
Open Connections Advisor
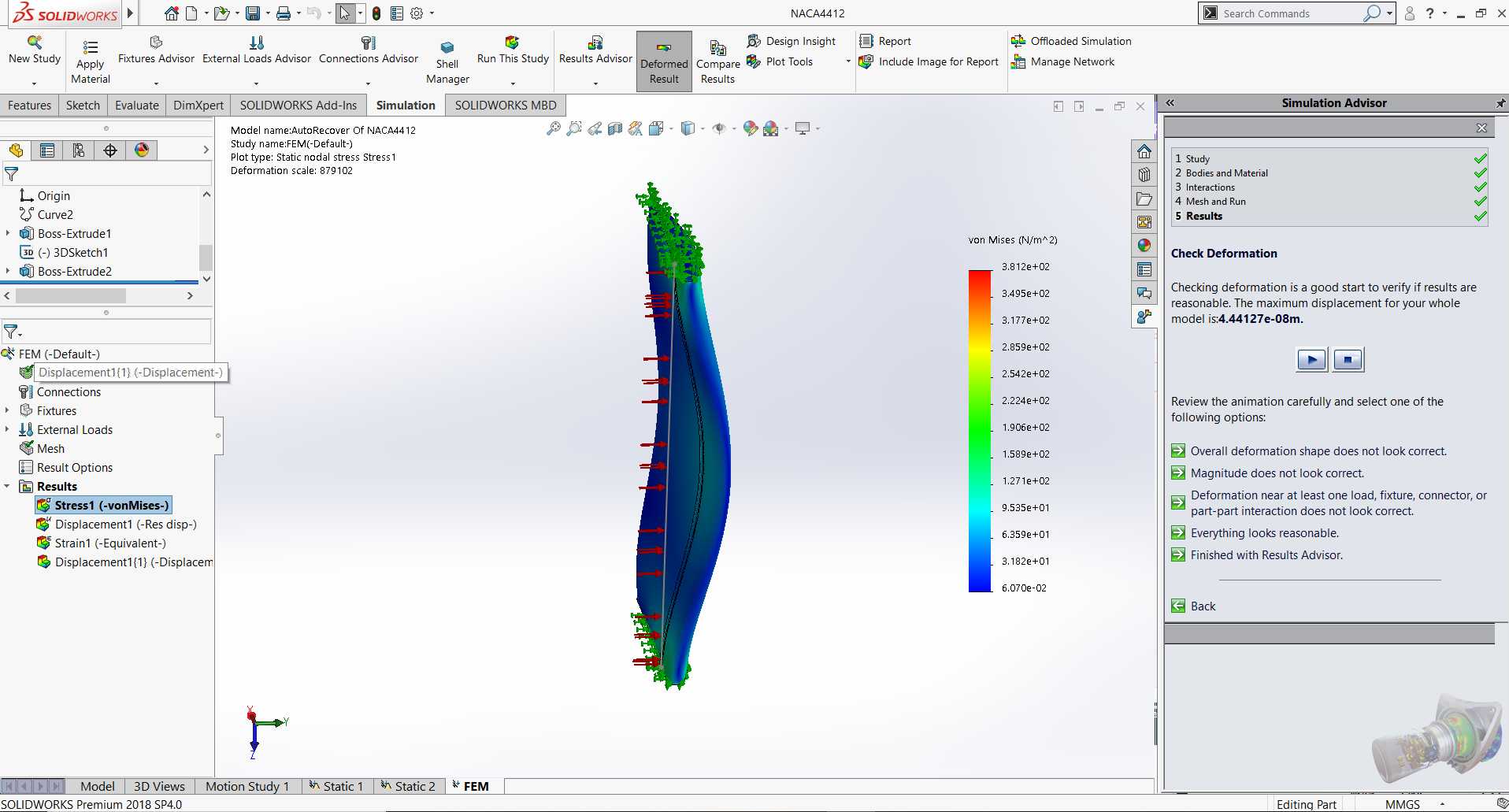coord(369,50)
